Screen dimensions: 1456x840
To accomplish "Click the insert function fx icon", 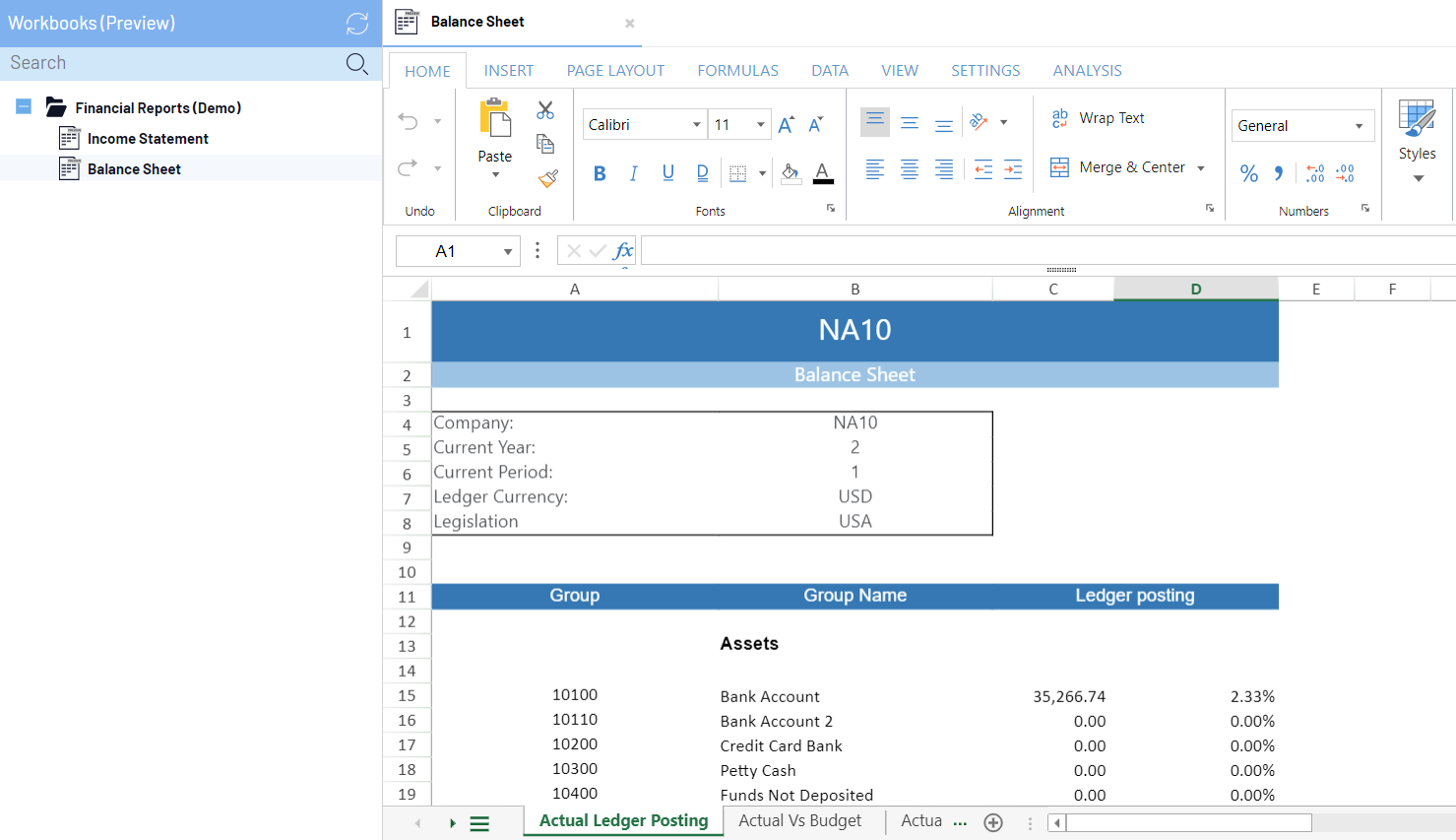I will 622,251.
